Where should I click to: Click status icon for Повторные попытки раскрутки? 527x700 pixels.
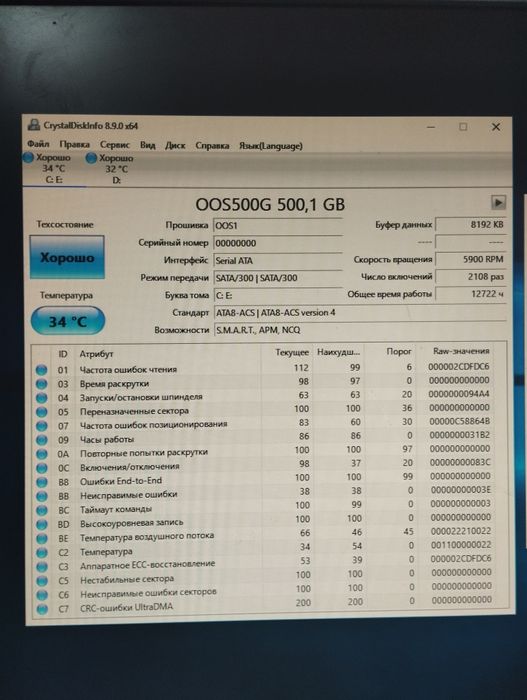42,454
